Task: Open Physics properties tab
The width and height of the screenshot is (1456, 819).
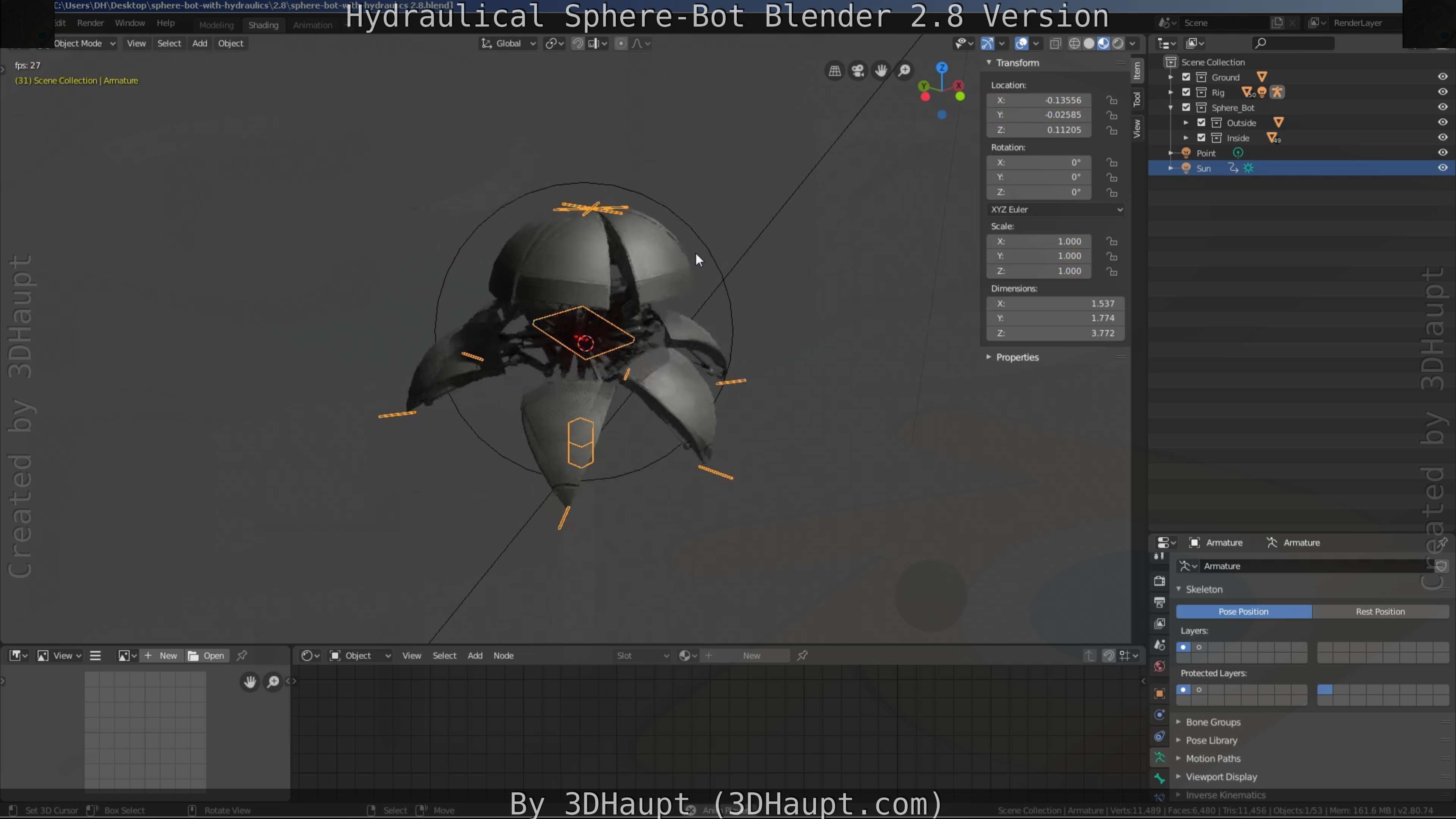Action: coord(1159,715)
